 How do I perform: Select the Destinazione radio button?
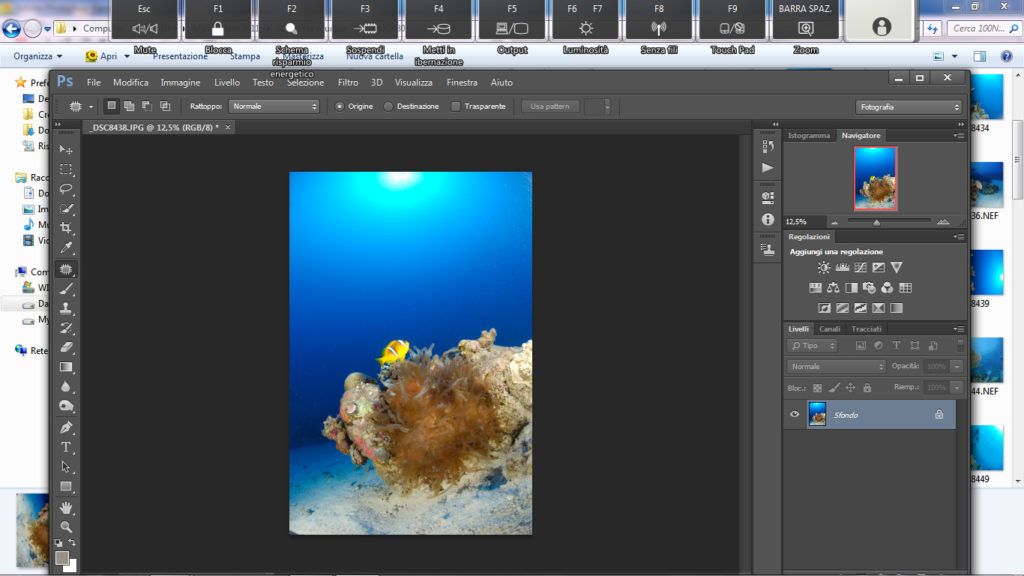point(388,106)
